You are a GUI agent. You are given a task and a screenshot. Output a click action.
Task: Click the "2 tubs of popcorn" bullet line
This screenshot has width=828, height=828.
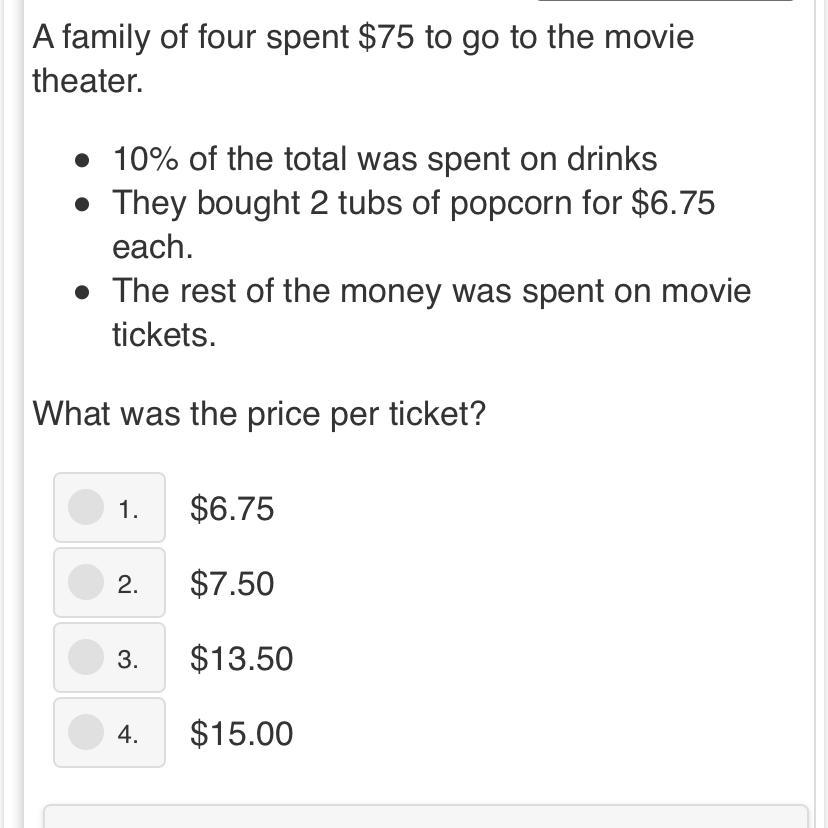click(413, 203)
